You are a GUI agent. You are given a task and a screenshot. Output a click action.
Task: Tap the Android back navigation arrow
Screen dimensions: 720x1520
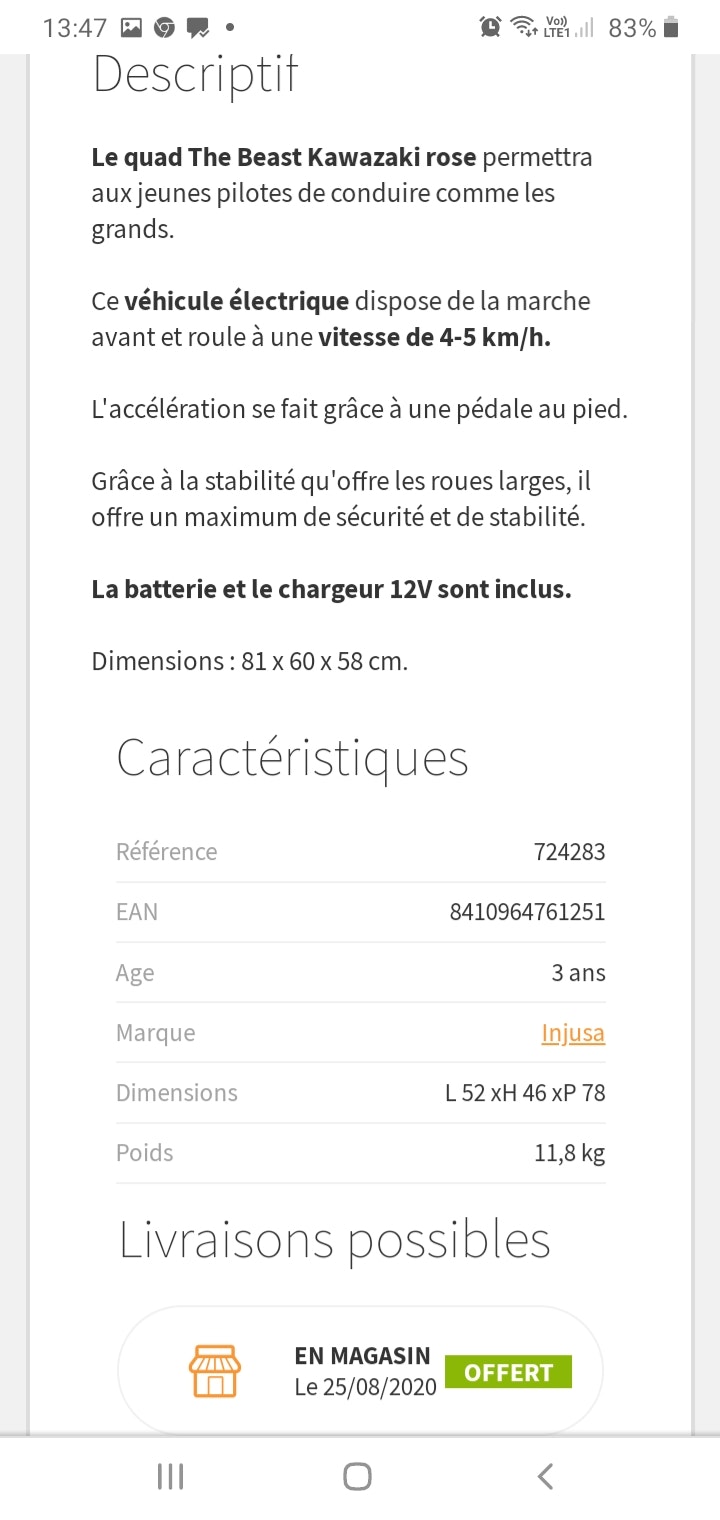545,1476
